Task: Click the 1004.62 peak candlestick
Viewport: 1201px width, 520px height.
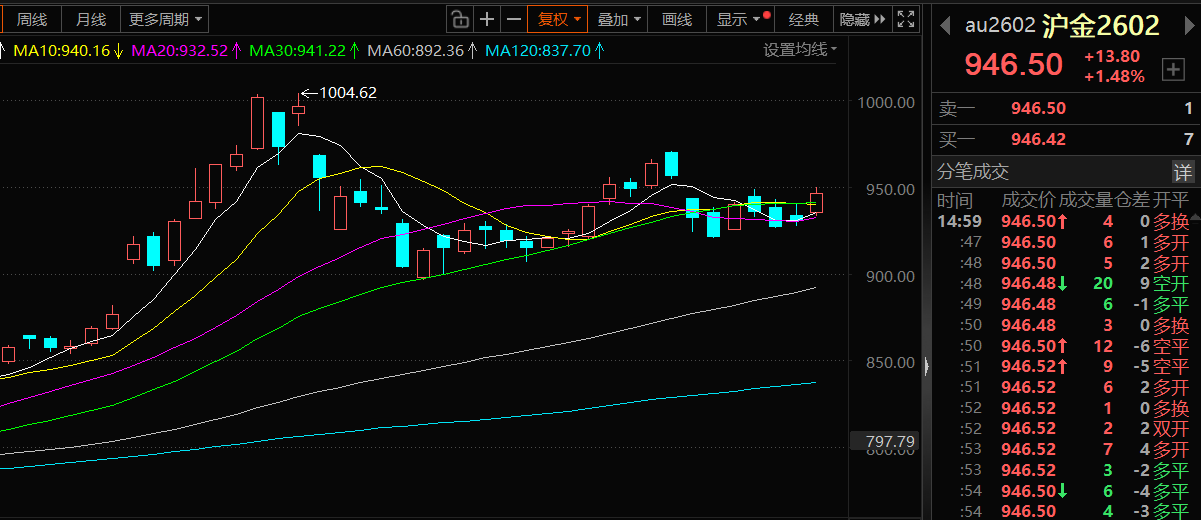Action: (298, 113)
